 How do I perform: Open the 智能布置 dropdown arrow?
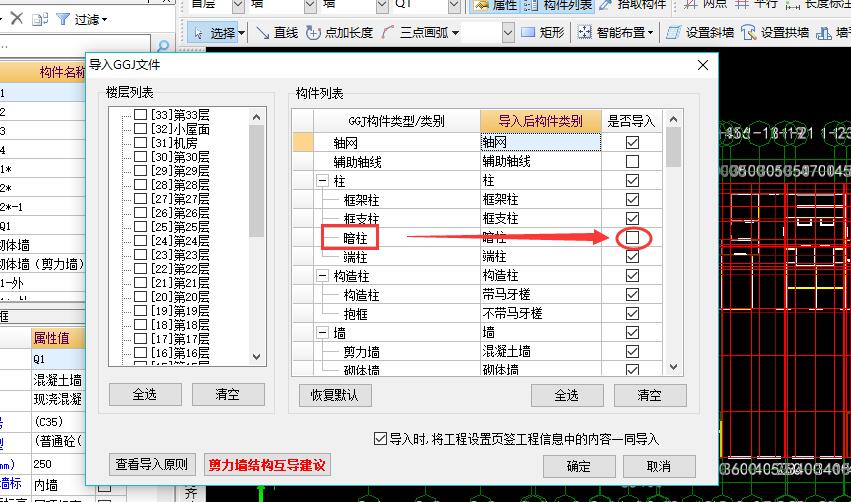(x=650, y=33)
